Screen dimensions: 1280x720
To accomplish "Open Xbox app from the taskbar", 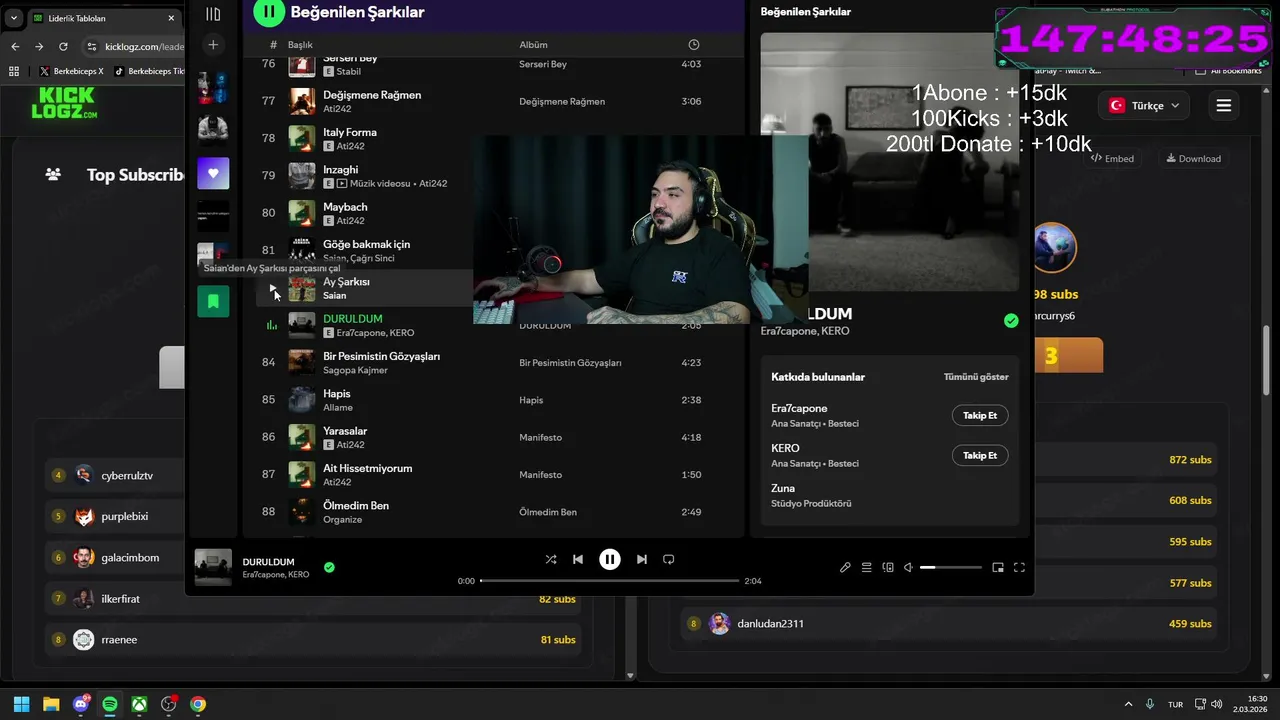I will 139,704.
